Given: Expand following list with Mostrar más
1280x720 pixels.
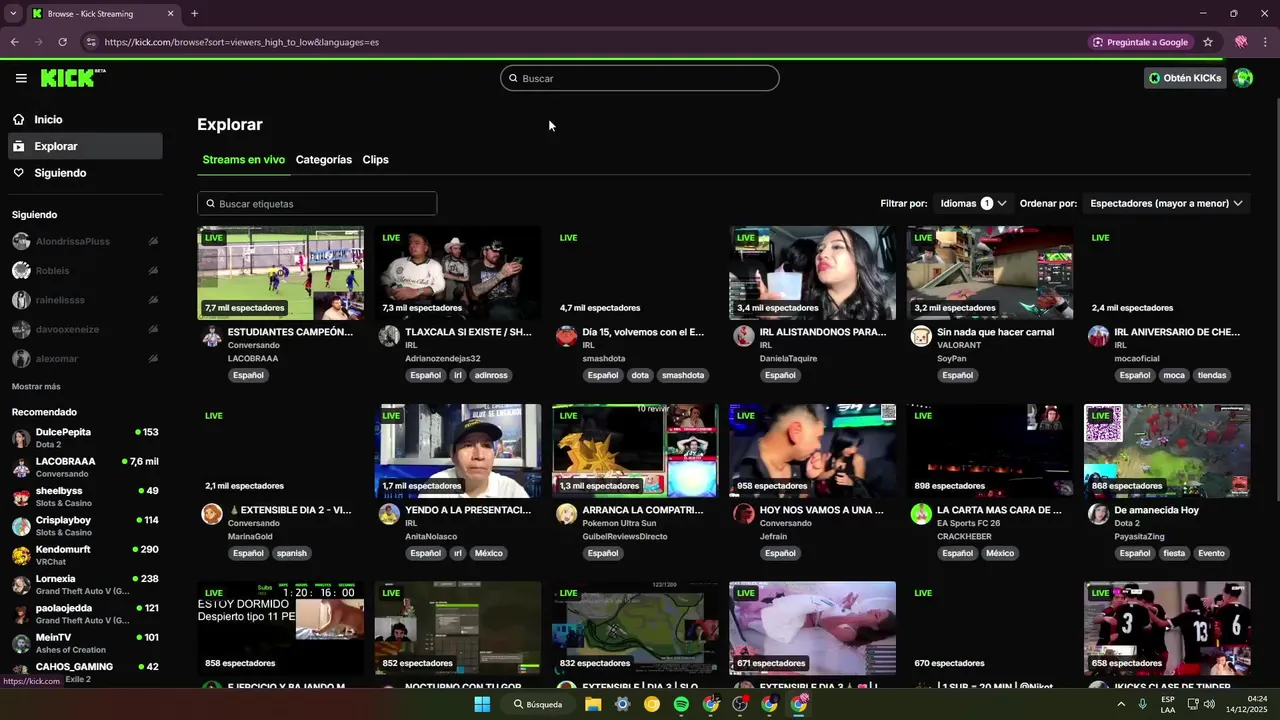Looking at the screenshot, I should 36,386.
